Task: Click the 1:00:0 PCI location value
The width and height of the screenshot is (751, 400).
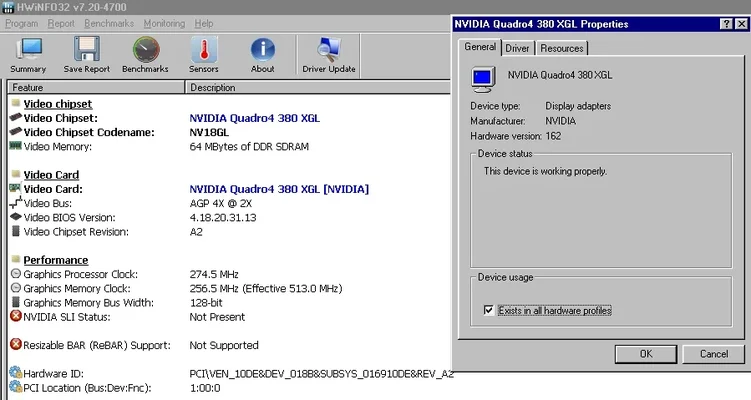Action: coord(205,388)
